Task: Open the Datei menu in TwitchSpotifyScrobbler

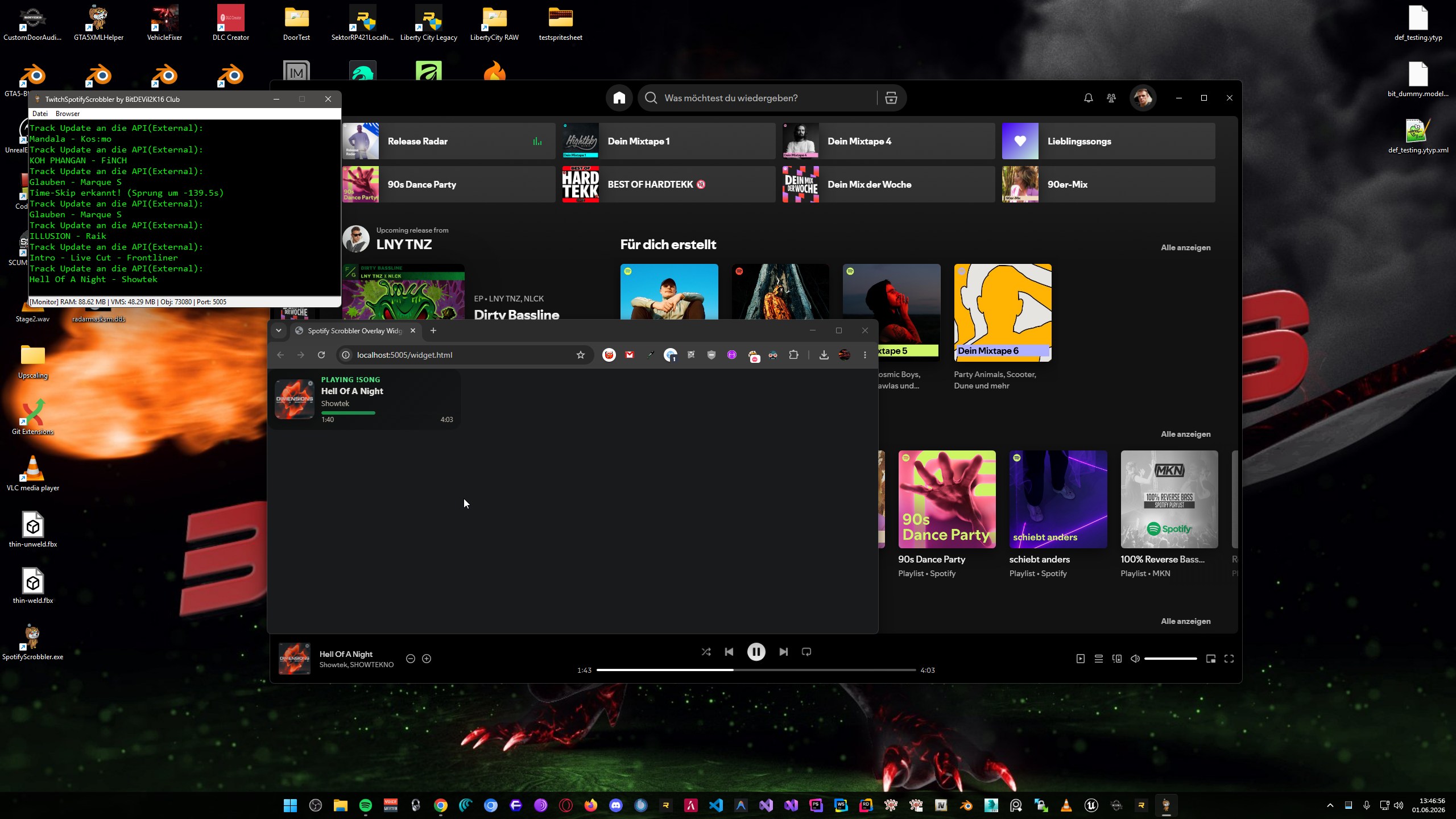Action: (x=40, y=114)
